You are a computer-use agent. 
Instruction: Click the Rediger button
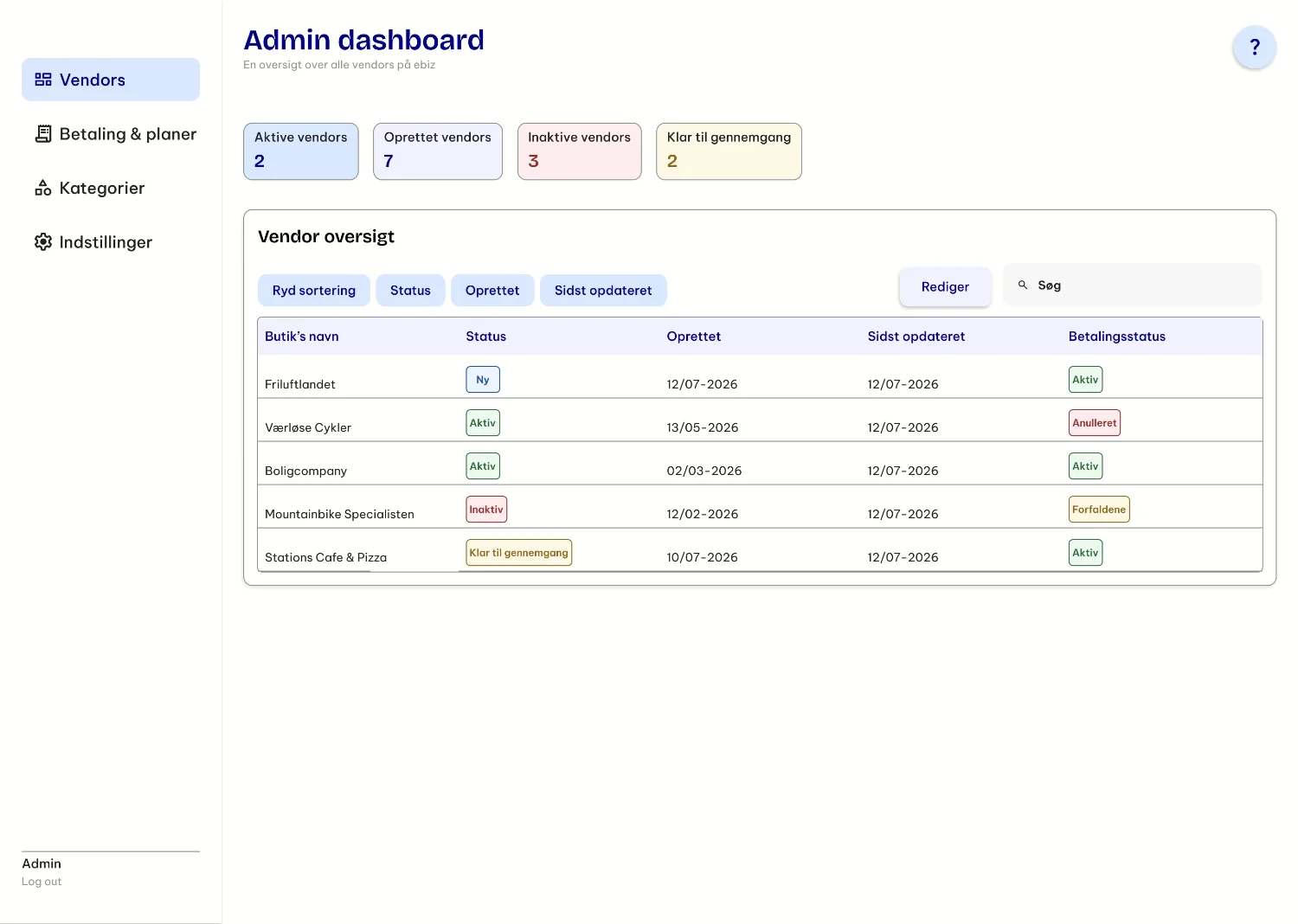(x=945, y=286)
